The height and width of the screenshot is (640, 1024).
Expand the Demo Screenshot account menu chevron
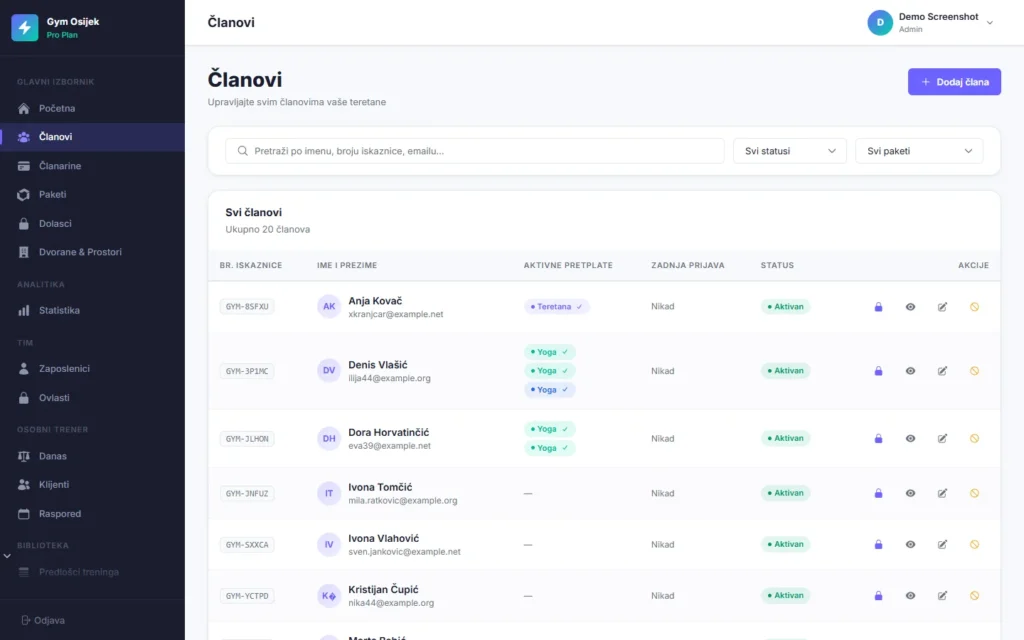[x=990, y=23]
